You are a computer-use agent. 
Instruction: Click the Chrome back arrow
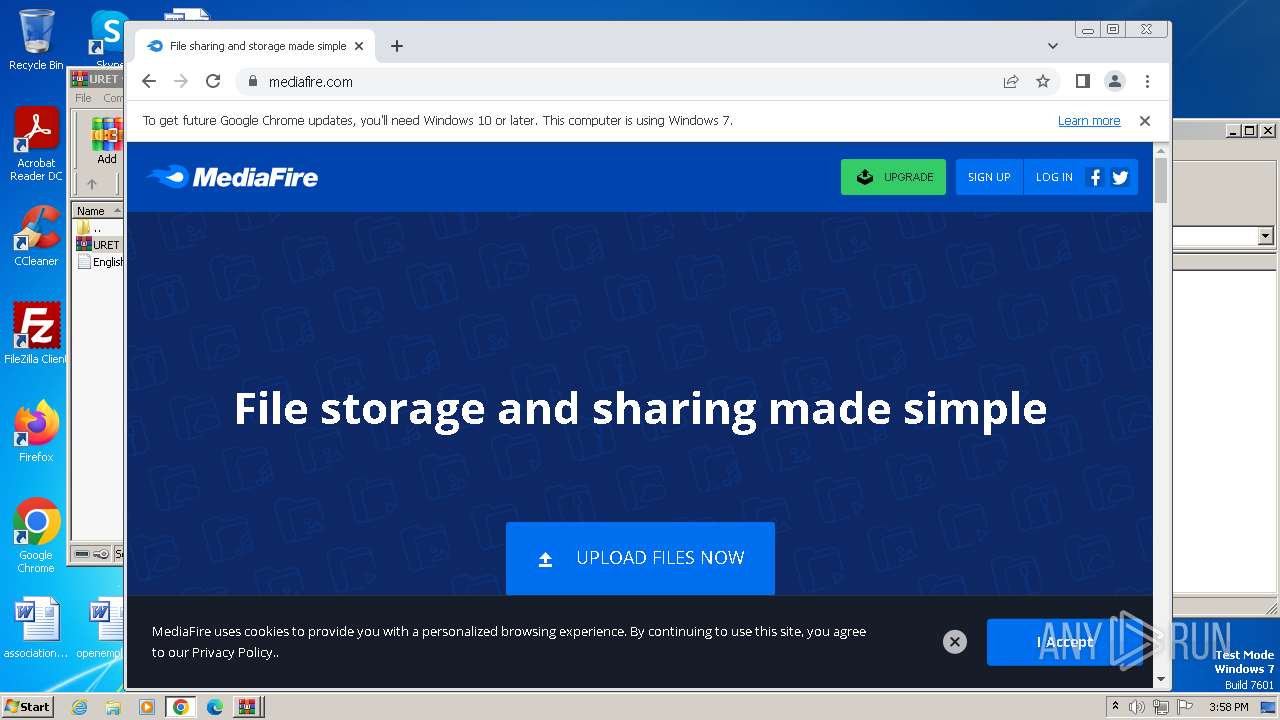click(149, 81)
